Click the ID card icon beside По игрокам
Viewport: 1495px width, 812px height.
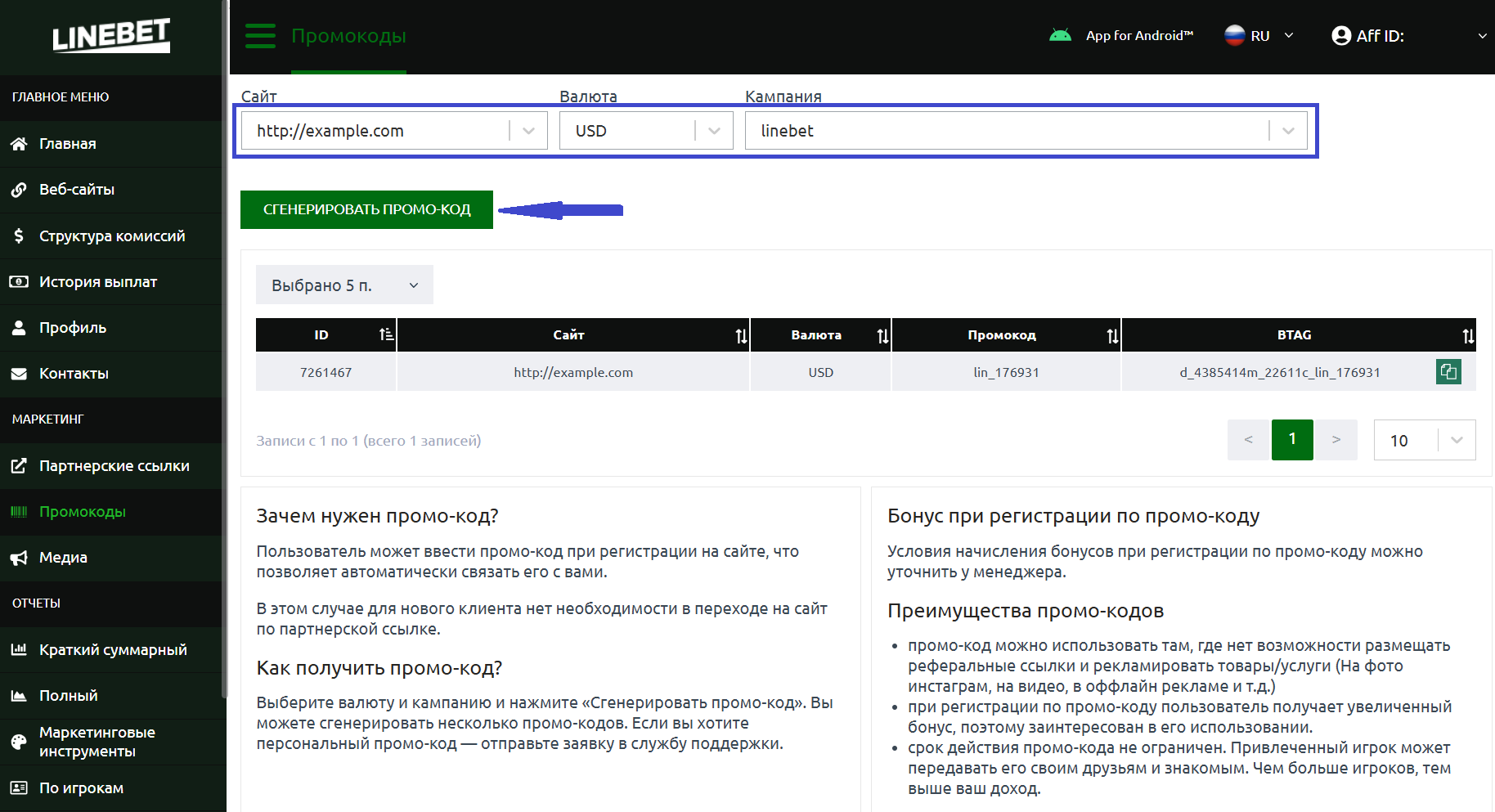click(x=19, y=787)
